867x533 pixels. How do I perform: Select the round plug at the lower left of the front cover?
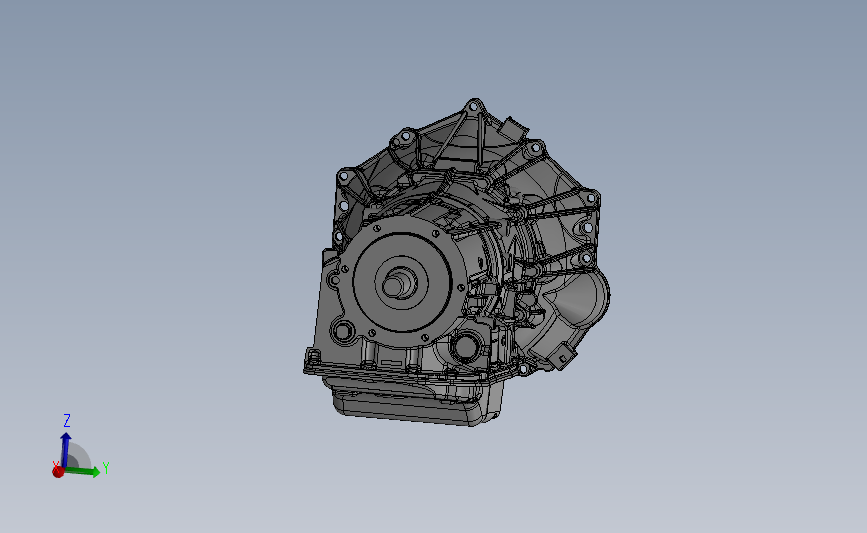click(343, 332)
